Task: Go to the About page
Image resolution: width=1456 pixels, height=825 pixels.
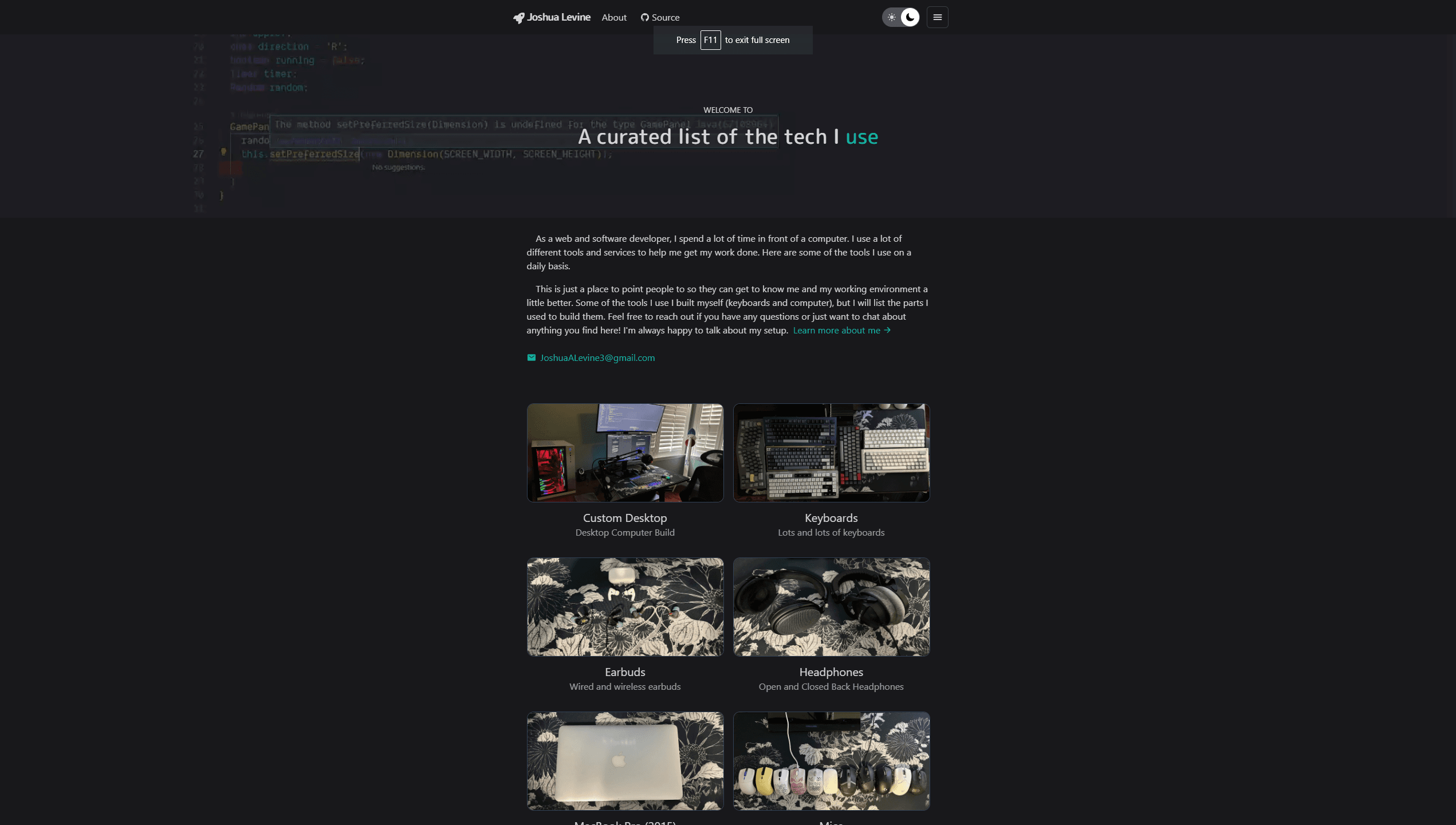Action: [x=614, y=18]
